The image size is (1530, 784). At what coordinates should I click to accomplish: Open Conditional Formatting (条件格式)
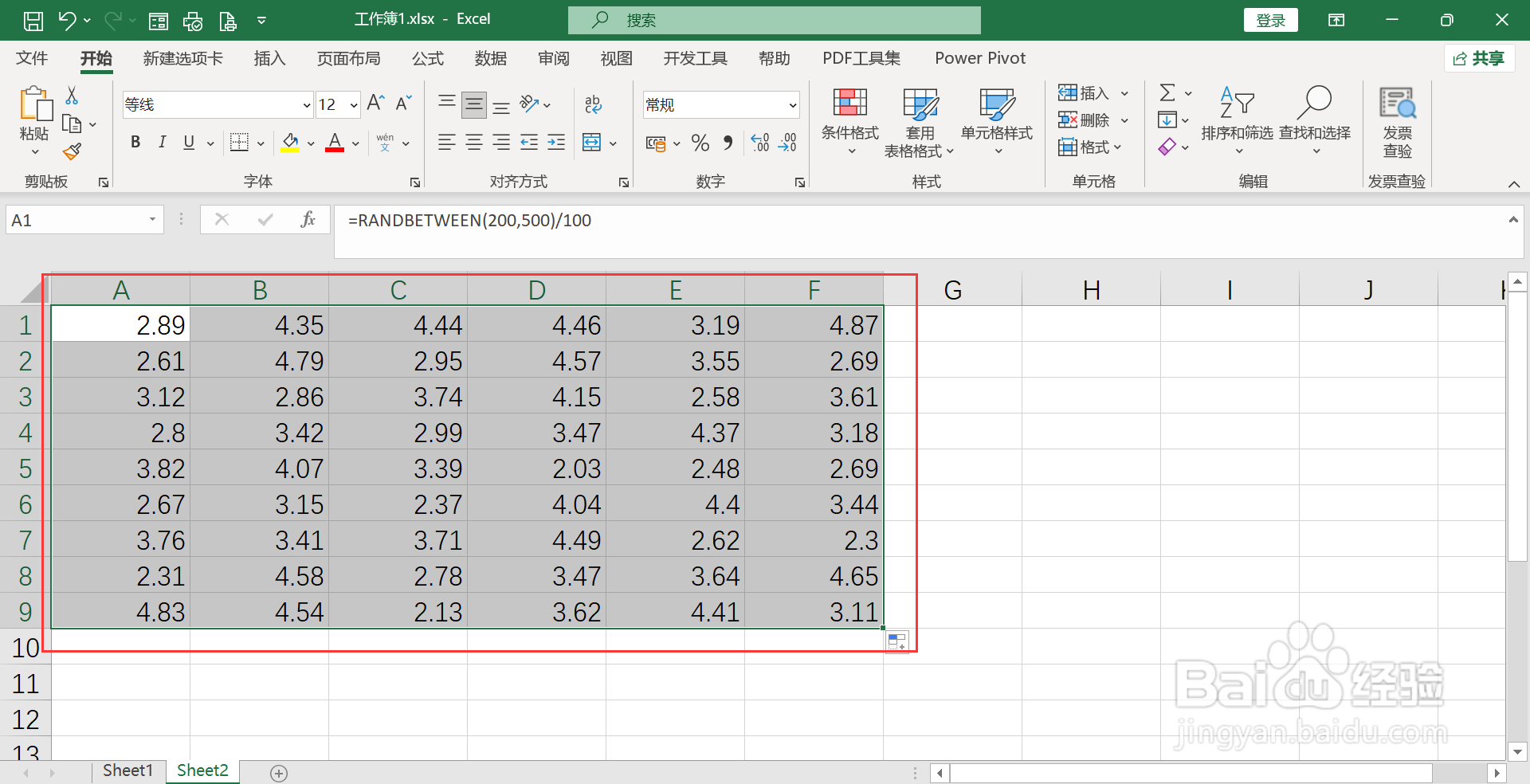pos(850,121)
